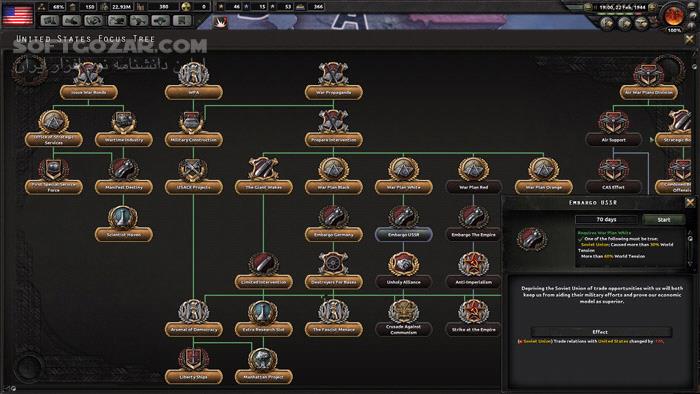
Task: Select the WPA focus
Action: coord(193,92)
